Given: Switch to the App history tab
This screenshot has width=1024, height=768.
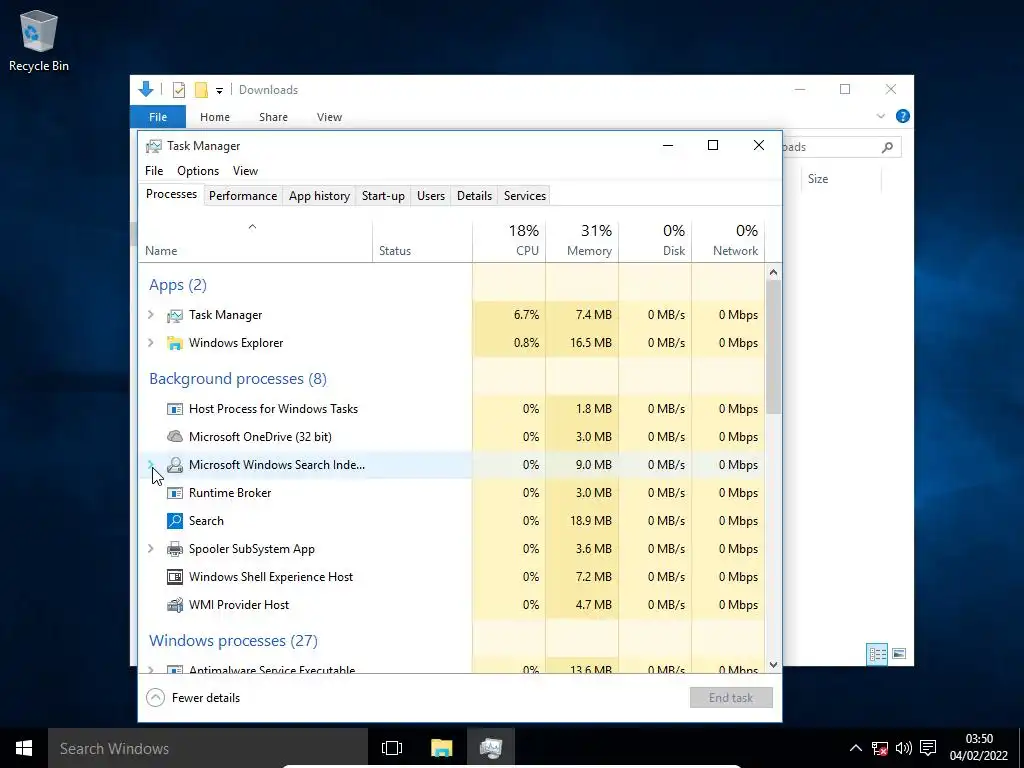Looking at the screenshot, I should 319,196.
